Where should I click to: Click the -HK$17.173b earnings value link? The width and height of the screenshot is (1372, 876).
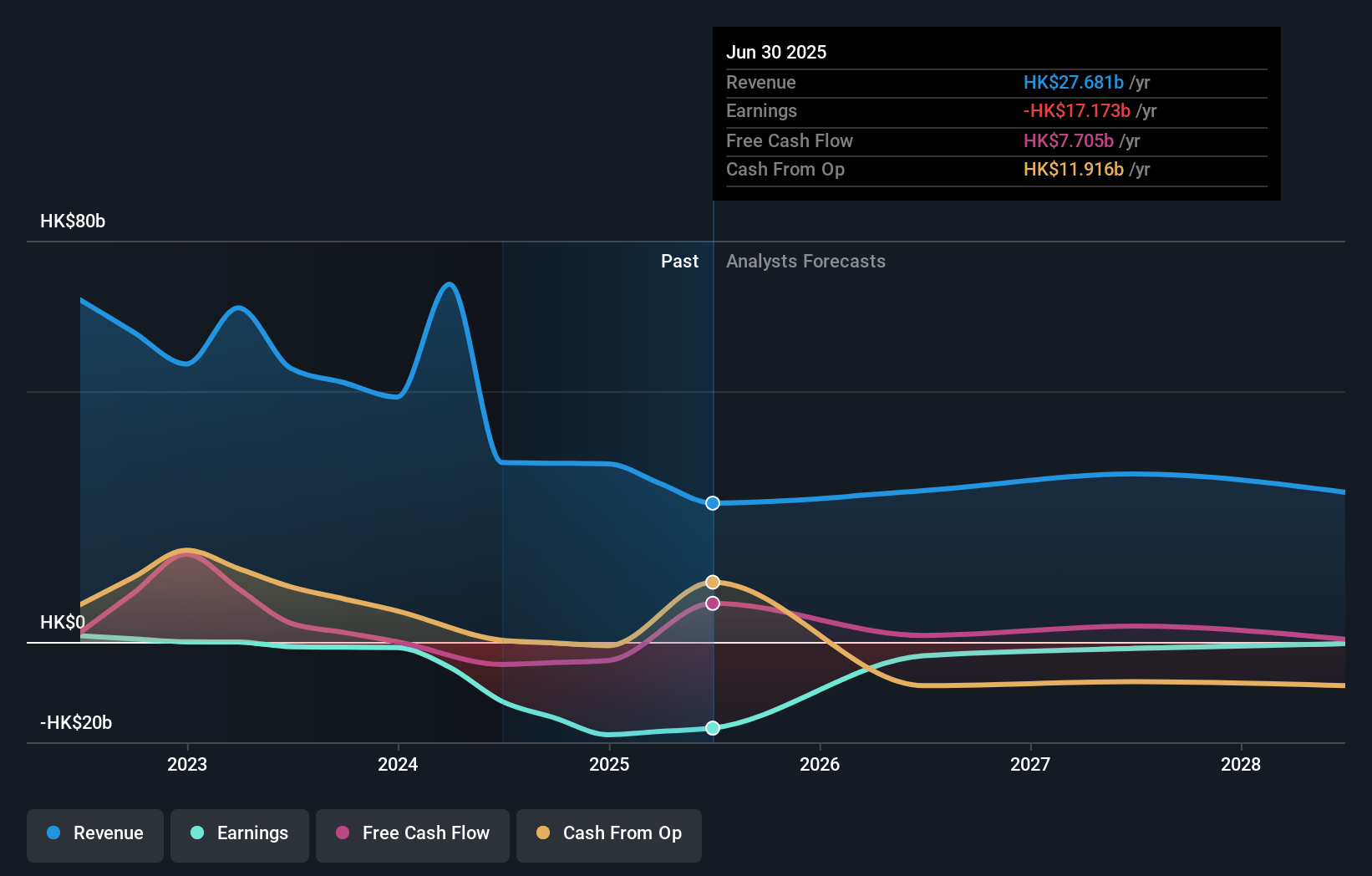click(x=1075, y=110)
